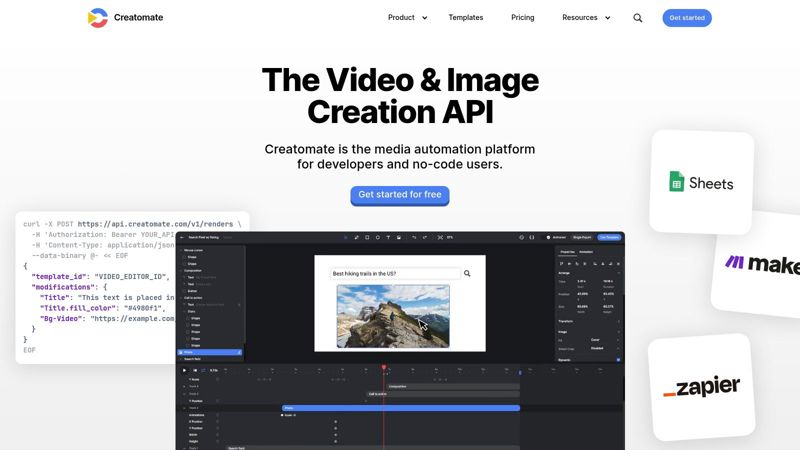Skip to start of the timeline

194,370
